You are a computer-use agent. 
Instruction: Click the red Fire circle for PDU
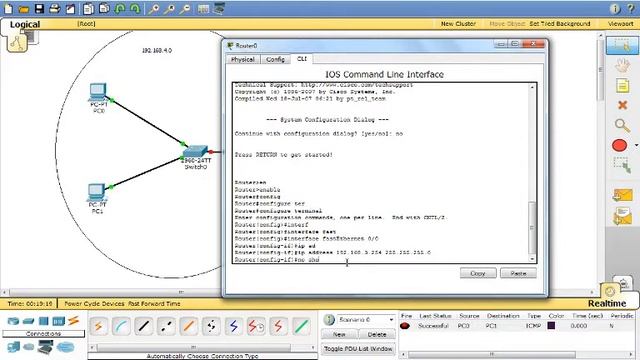coord(405,326)
